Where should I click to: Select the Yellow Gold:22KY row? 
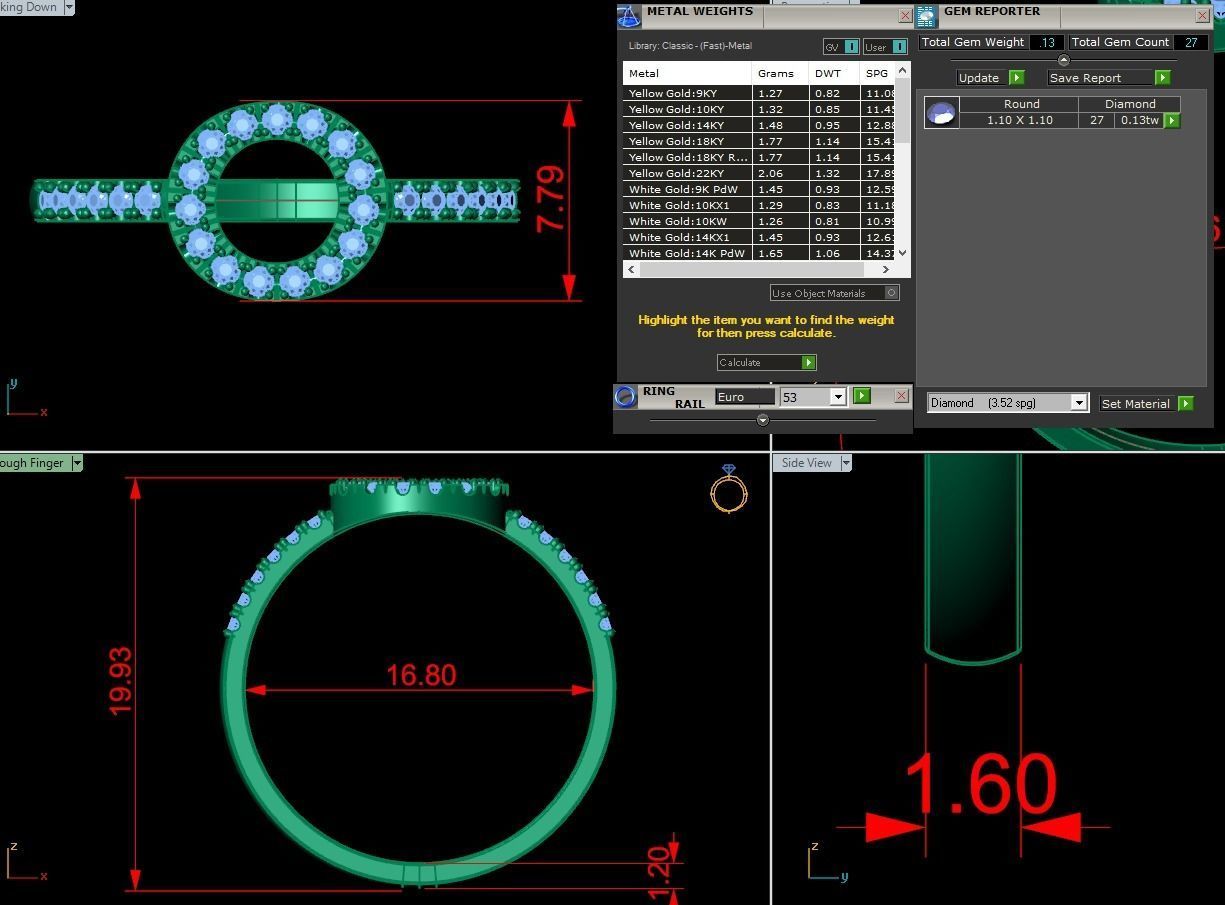(759, 173)
